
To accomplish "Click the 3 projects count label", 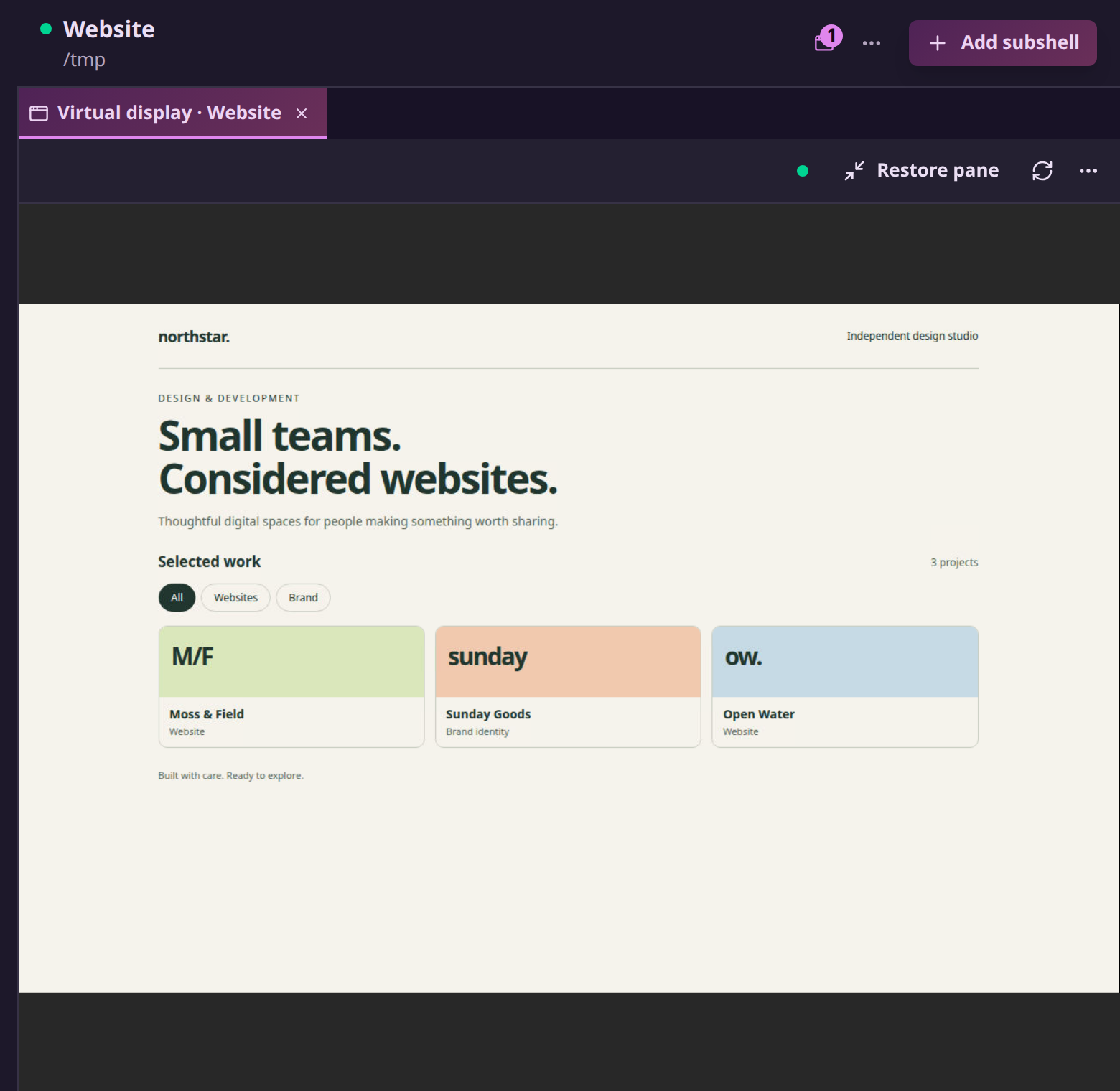I will click(x=954, y=563).
